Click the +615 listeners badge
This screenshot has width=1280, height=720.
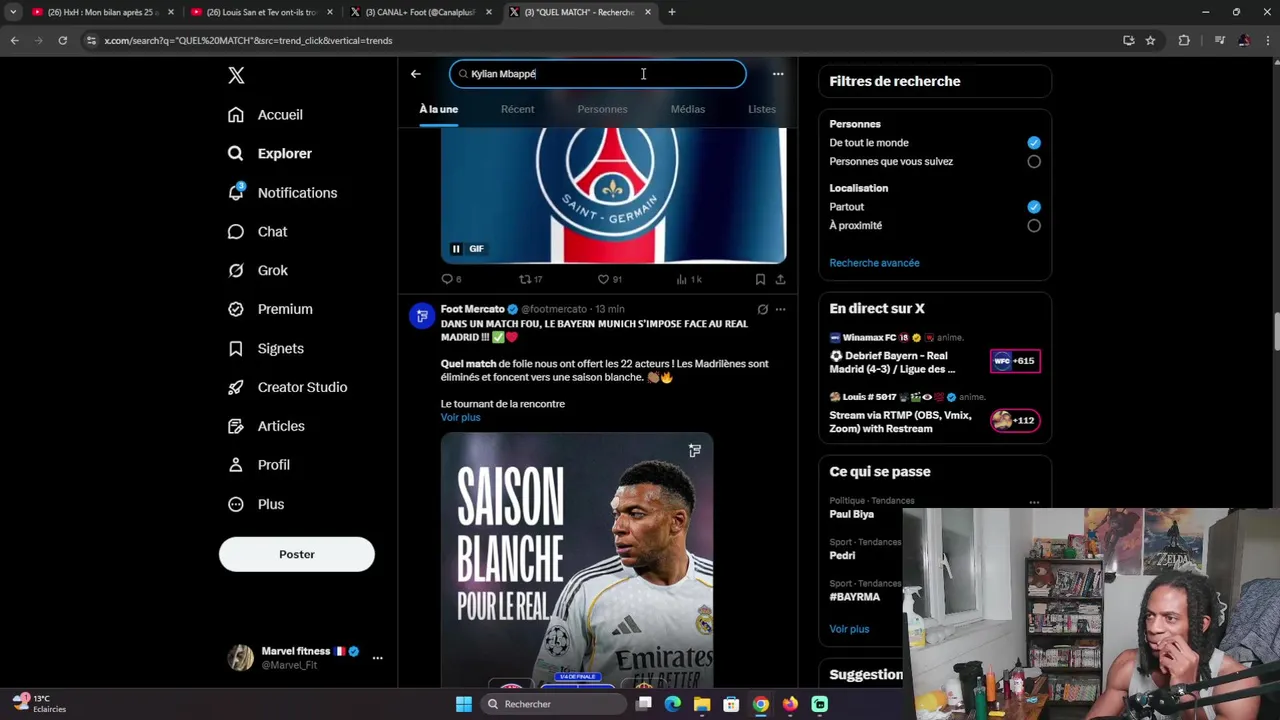click(1015, 361)
